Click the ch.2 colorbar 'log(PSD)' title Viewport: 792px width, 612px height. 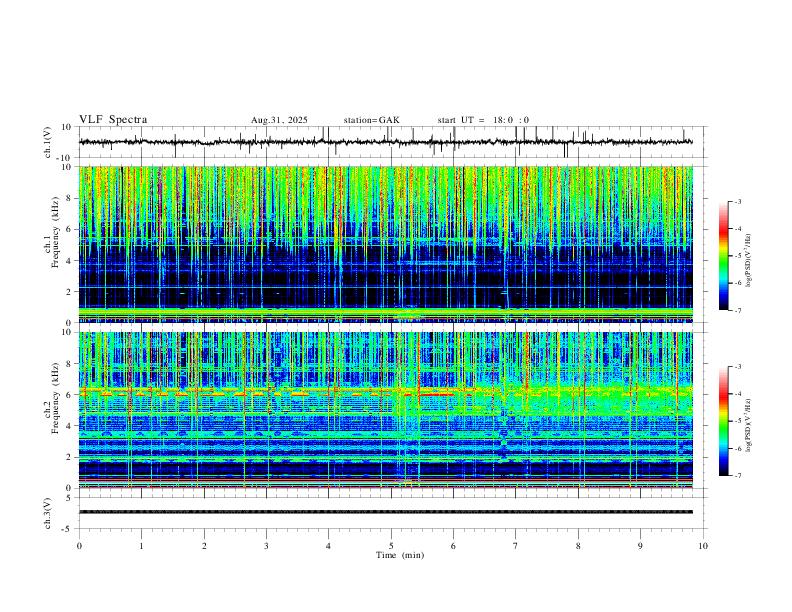click(x=749, y=425)
